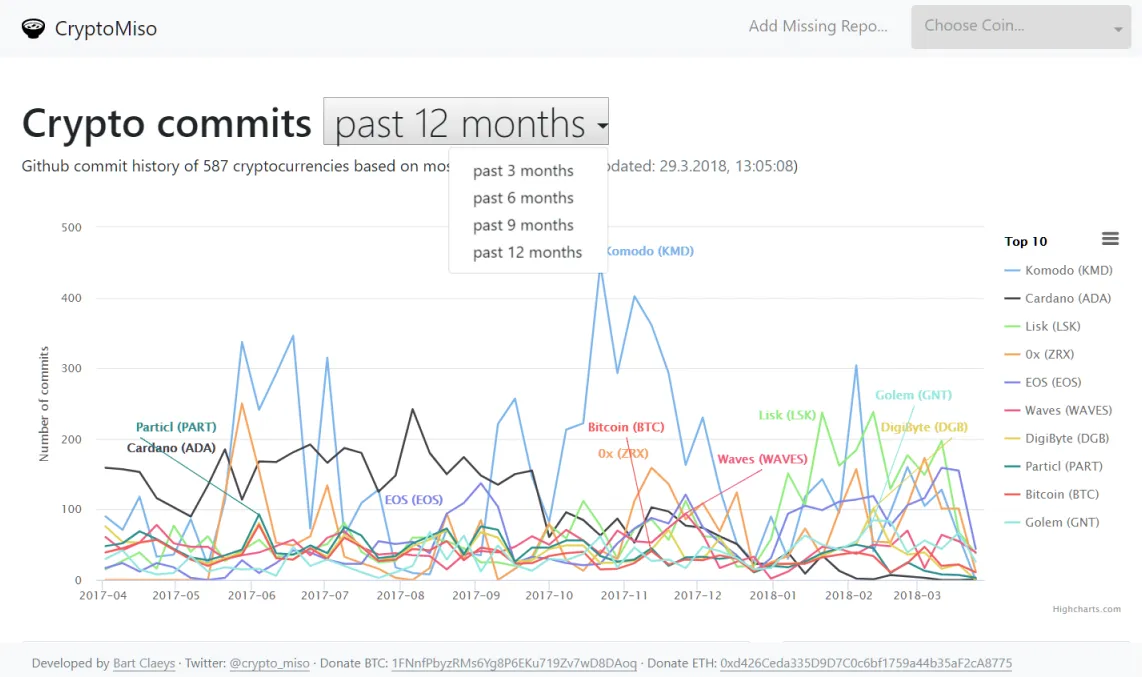Click the CryptoMiso bowl logo icon
This screenshot has width=1145, height=677.
click(34, 28)
